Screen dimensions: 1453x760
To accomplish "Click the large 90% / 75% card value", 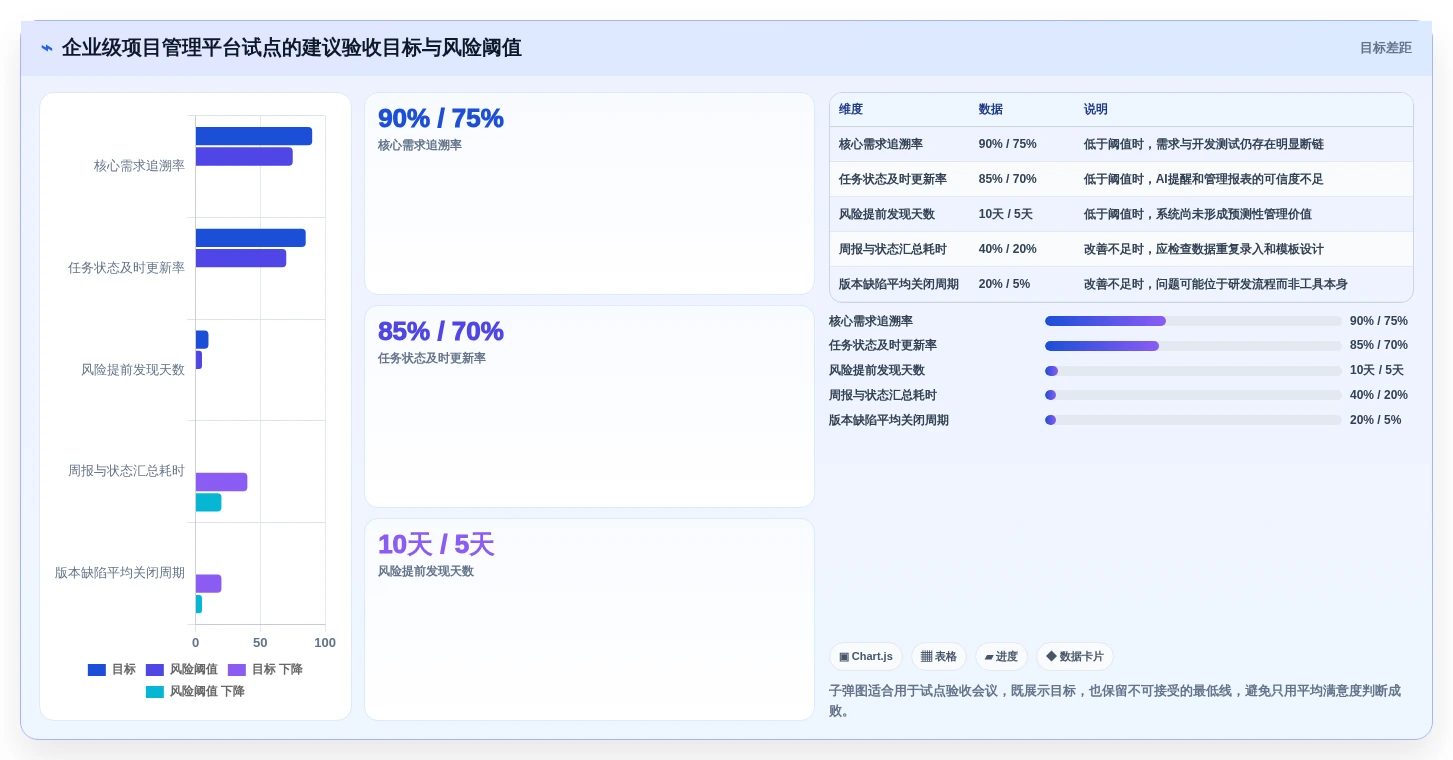I will pyautogui.click(x=441, y=118).
